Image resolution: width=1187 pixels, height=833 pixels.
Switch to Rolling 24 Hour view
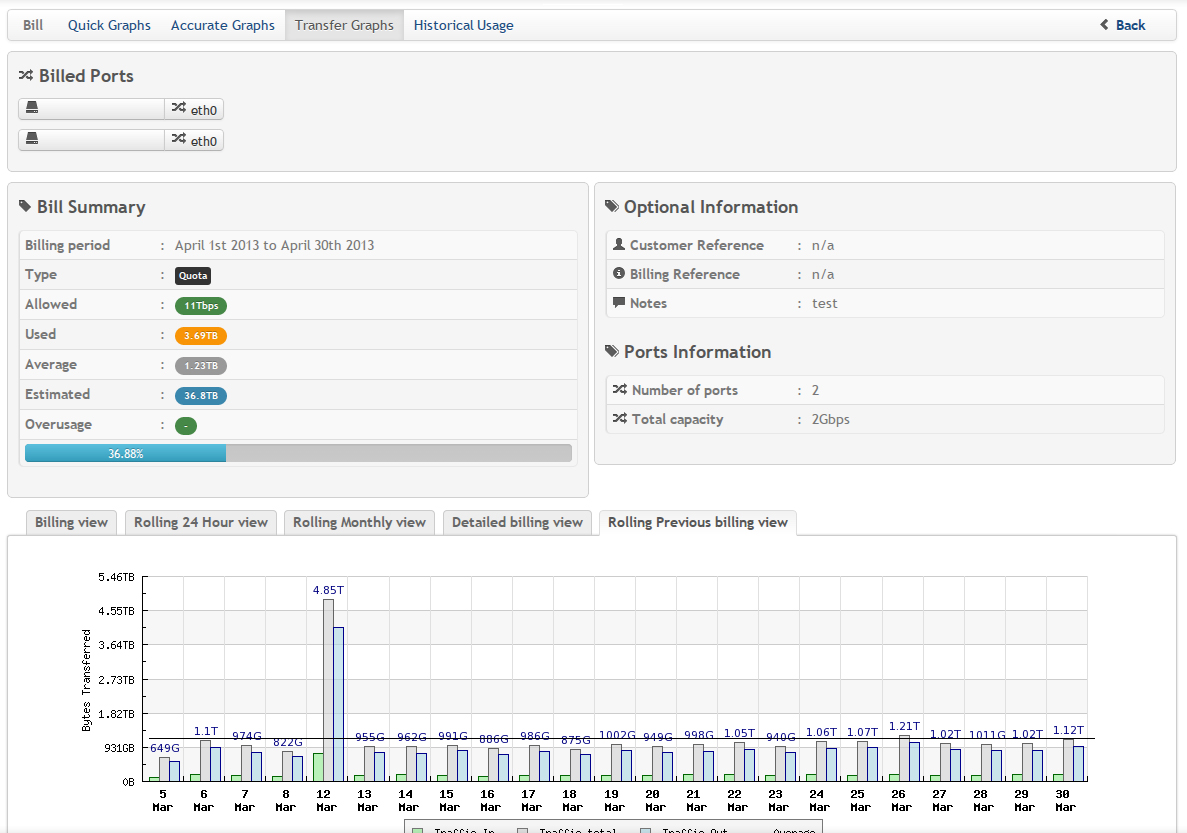tap(201, 522)
